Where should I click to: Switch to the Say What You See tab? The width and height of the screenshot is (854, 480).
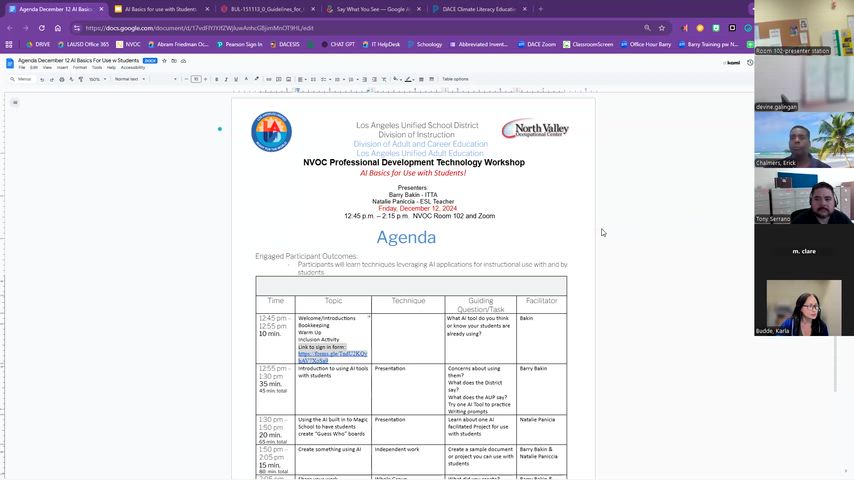coord(374,9)
